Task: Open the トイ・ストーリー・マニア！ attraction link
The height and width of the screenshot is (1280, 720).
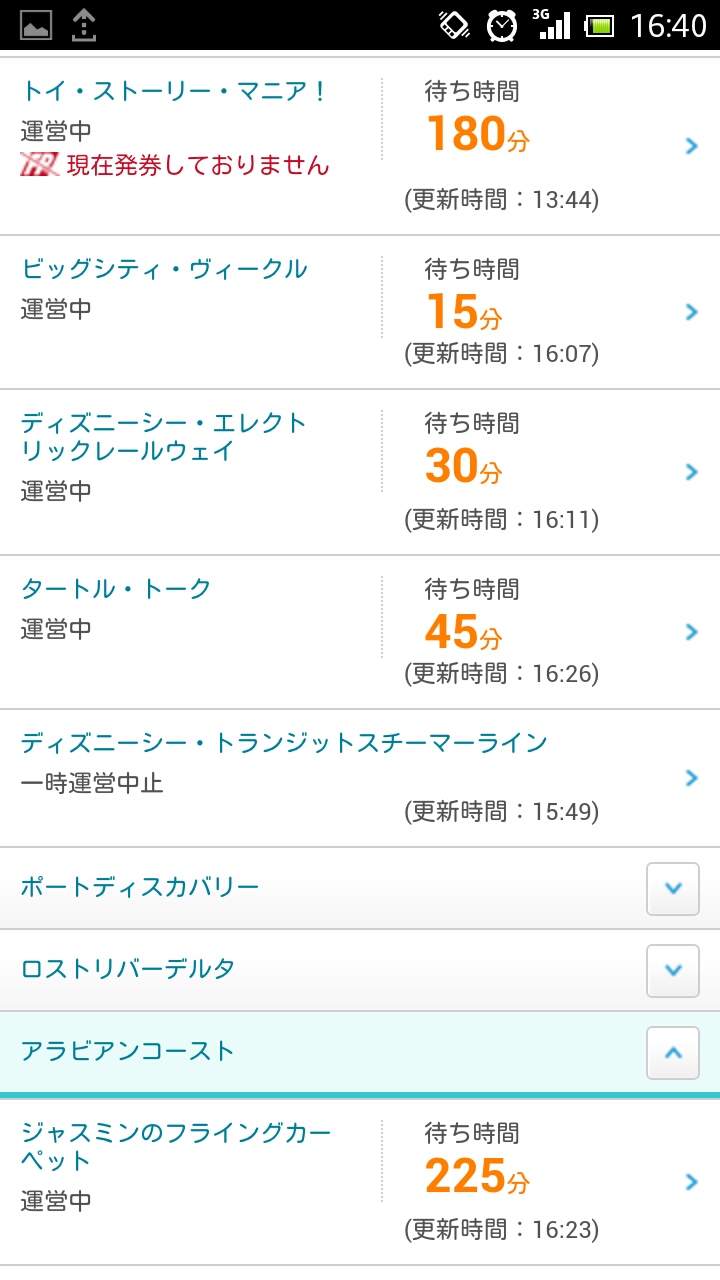Action: [174, 91]
